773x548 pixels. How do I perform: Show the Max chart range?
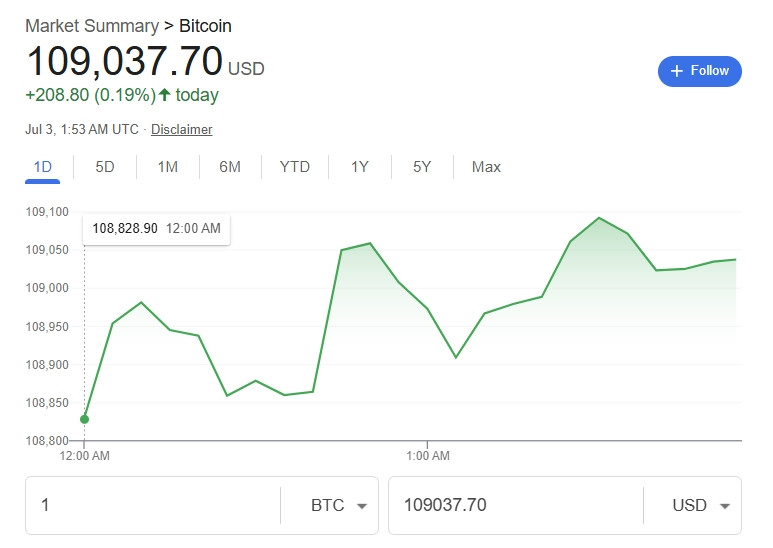(x=486, y=167)
